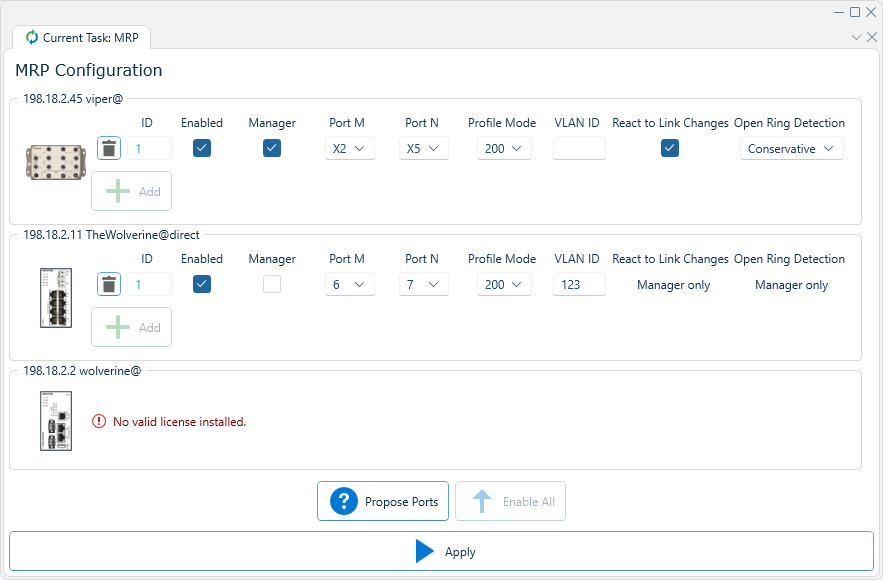Click the Propose Ports button
The width and height of the screenshot is (883, 580).
click(383, 501)
